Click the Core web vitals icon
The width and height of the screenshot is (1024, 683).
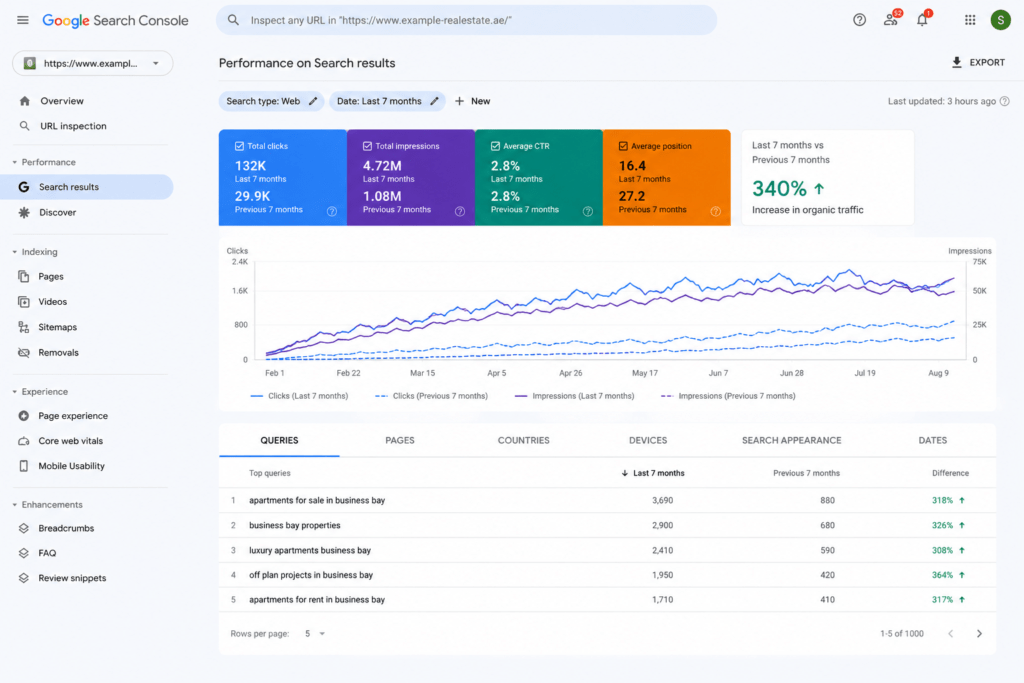point(24,441)
